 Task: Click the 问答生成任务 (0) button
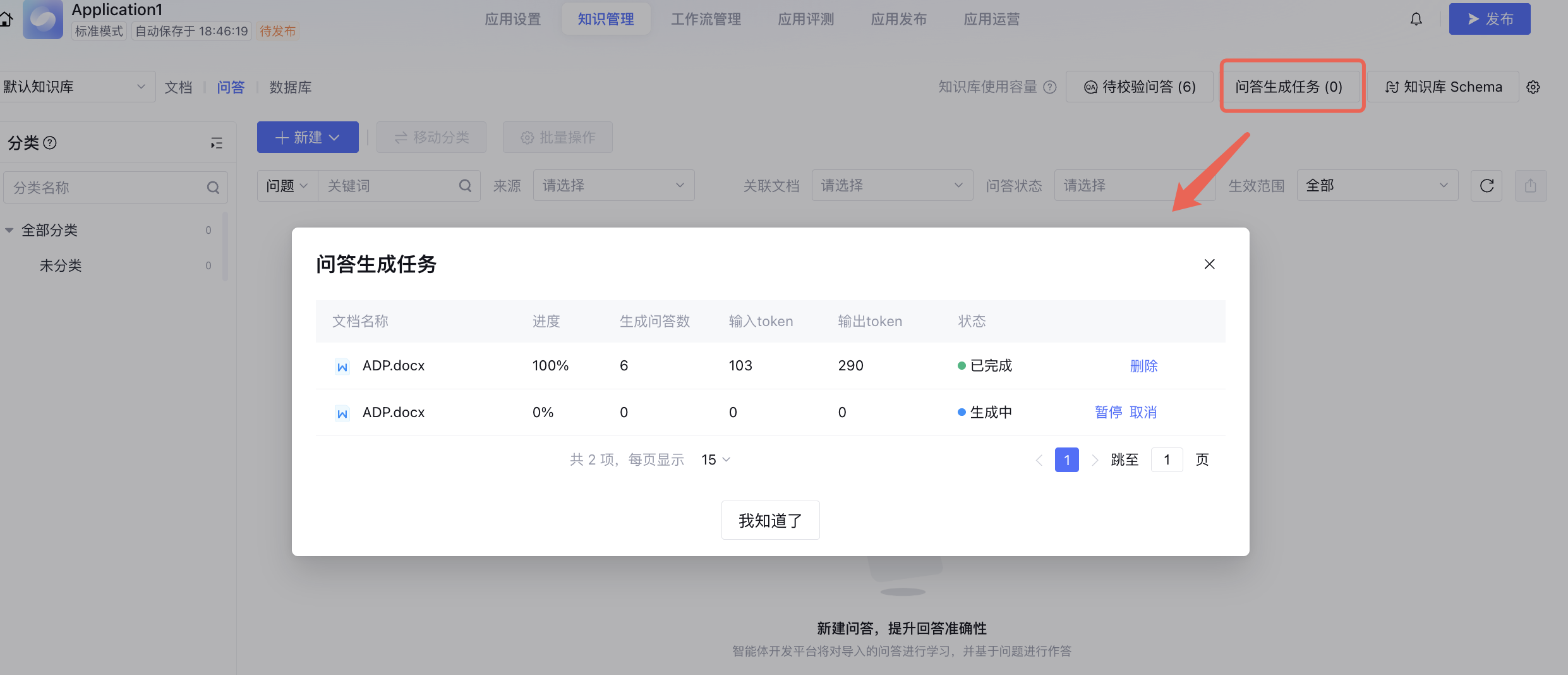pyautogui.click(x=1289, y=87)
